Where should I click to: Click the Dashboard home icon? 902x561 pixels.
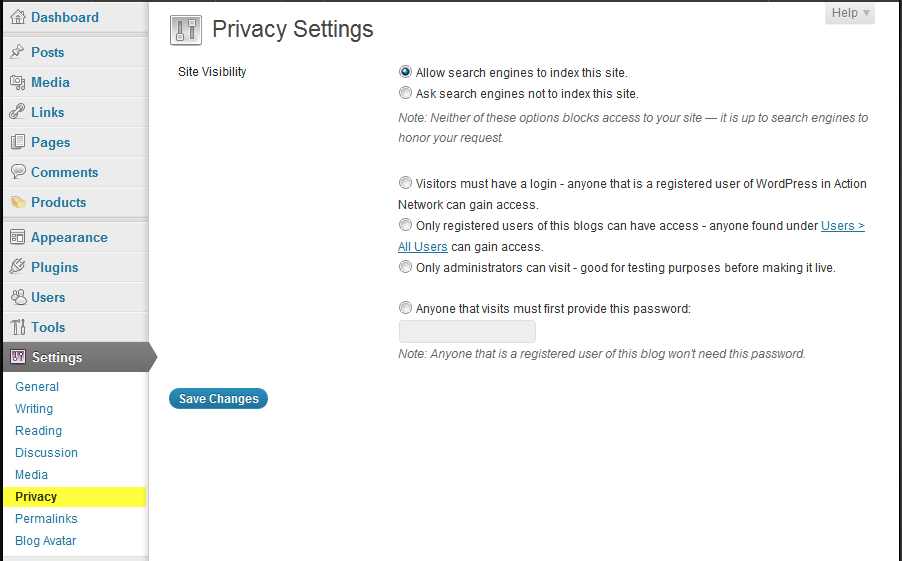pos(17,17)
